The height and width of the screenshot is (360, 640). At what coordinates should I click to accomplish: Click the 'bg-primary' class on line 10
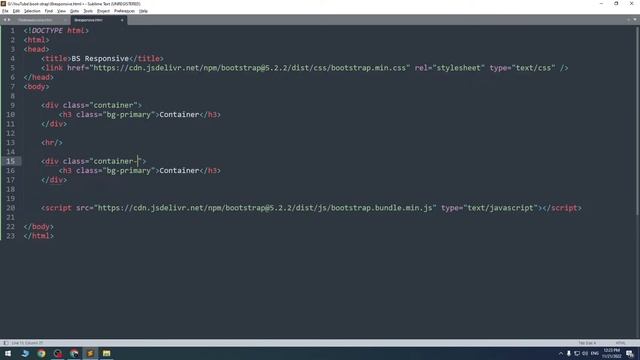129,115
